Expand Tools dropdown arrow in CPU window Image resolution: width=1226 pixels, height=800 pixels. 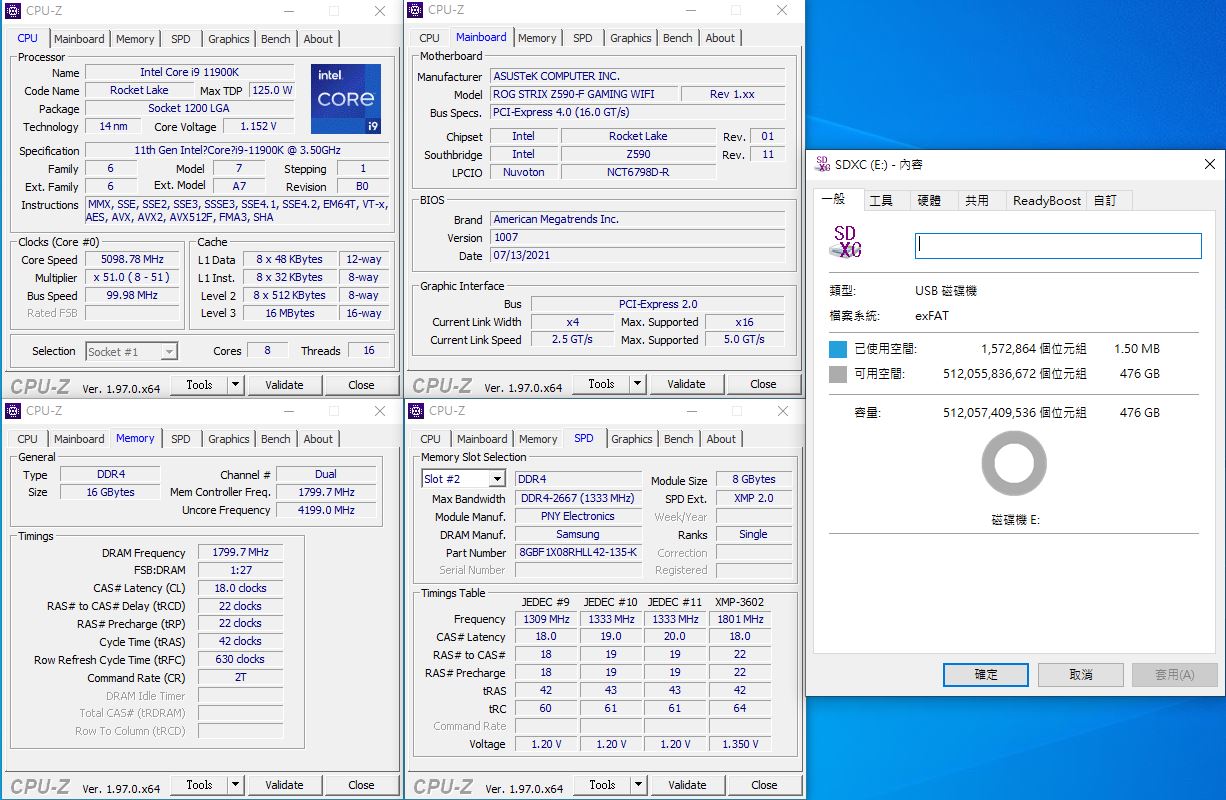236,385
